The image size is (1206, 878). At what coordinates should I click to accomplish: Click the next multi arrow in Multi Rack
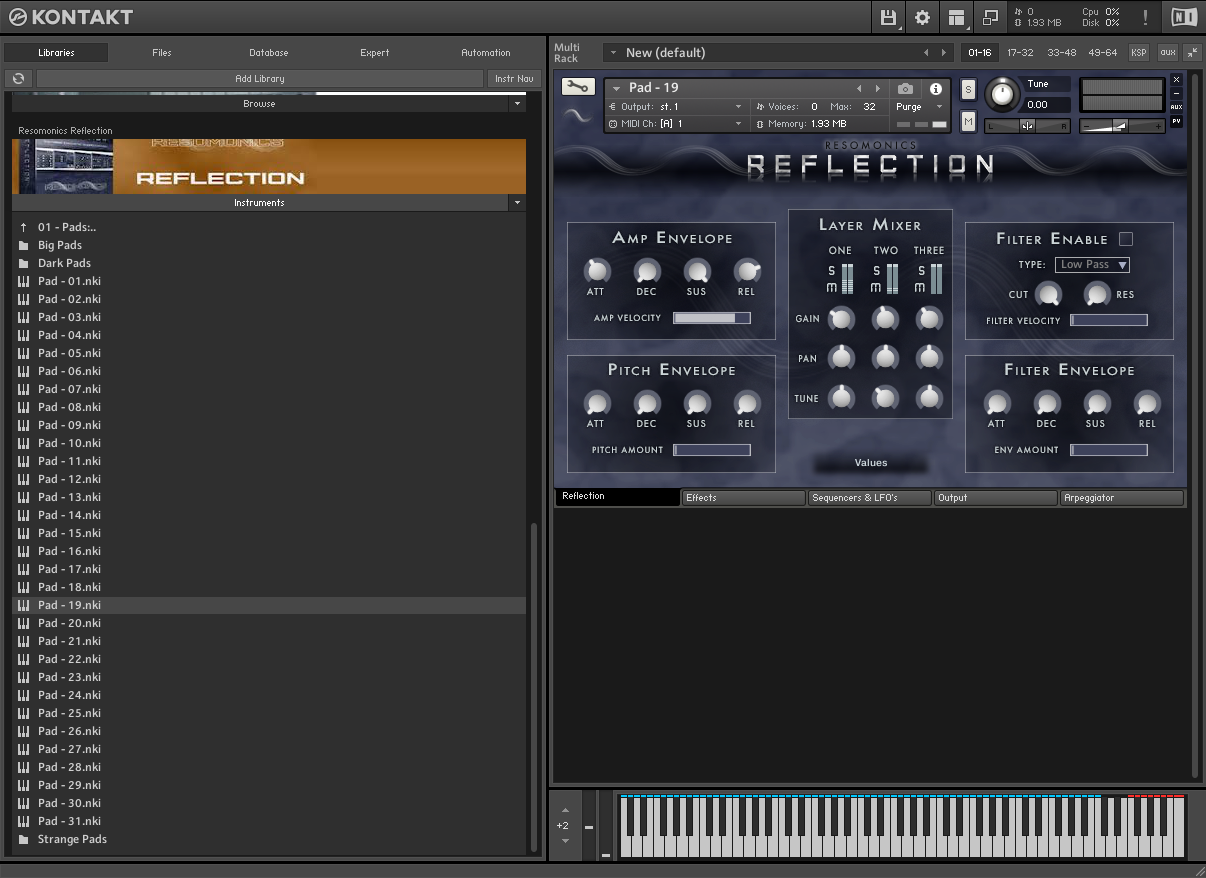coord(943,52)
